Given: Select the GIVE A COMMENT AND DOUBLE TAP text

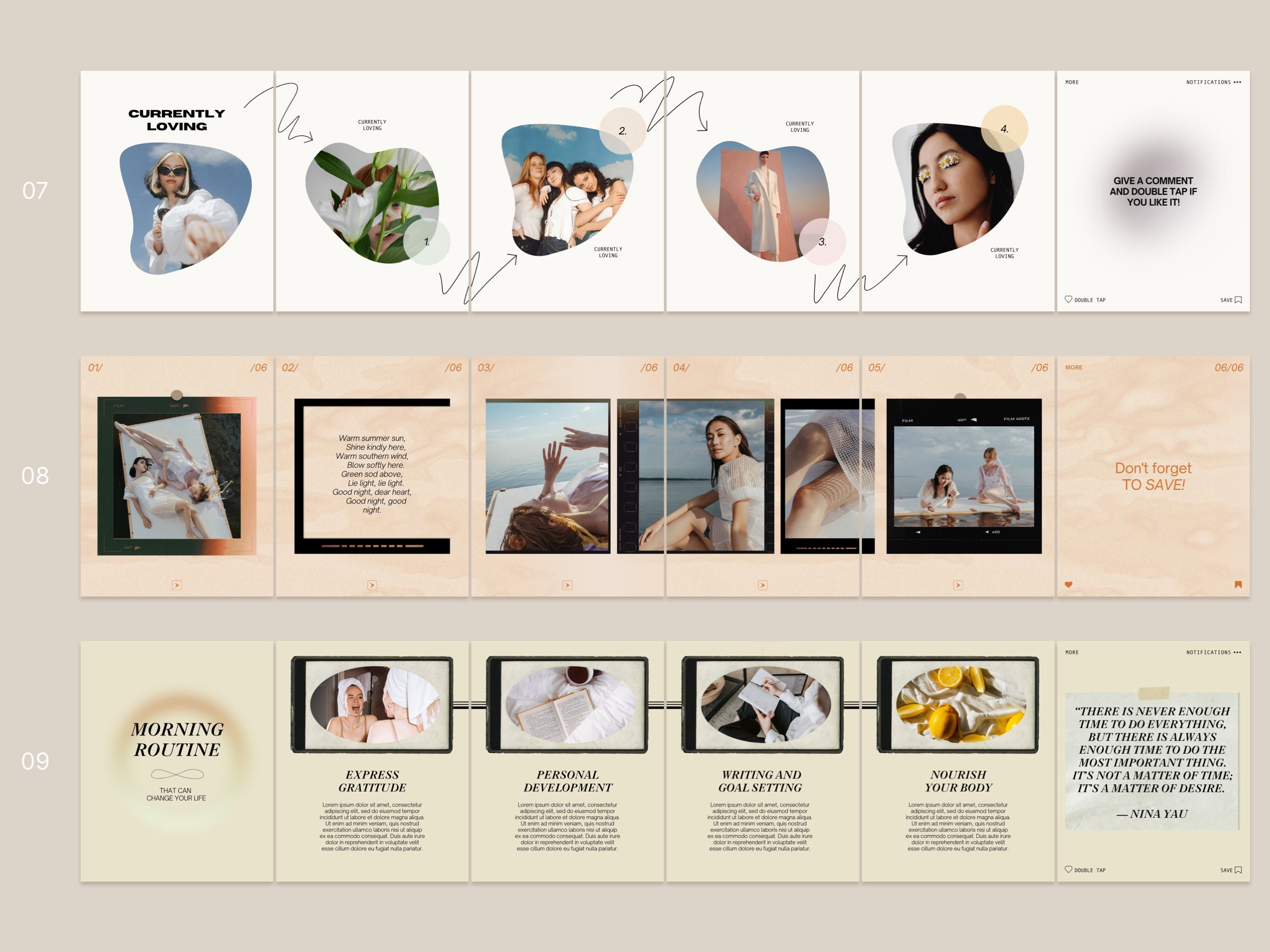Looking at the screenshot, I should pos(1153,191).
